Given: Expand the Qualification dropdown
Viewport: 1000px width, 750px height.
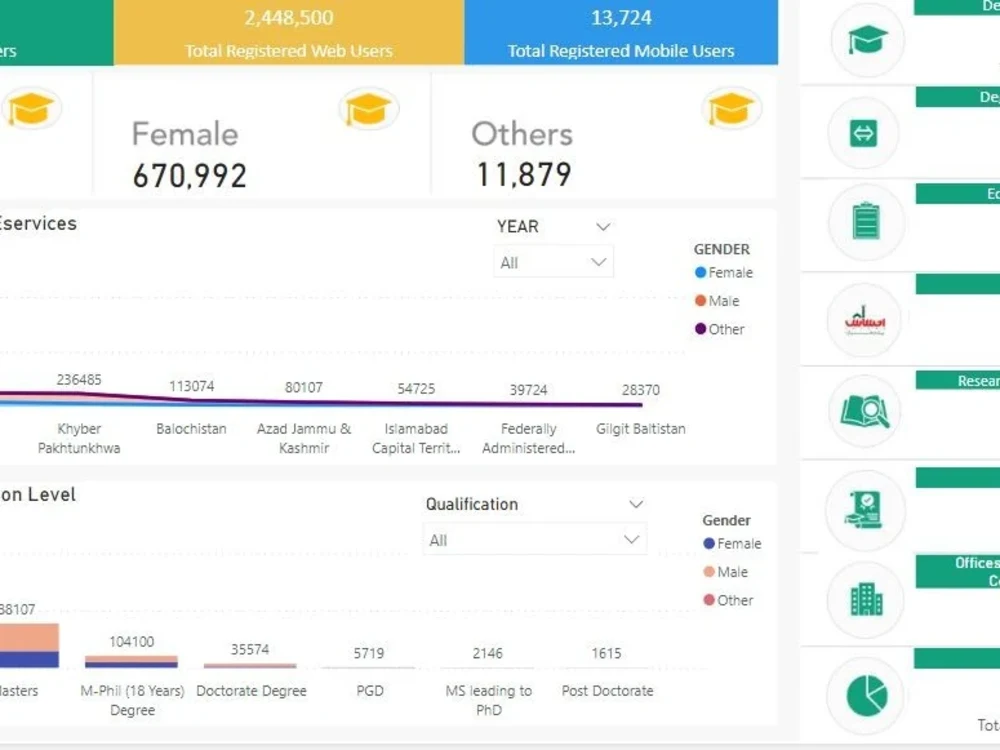Looking at the screenshot, I should point(536,504).
